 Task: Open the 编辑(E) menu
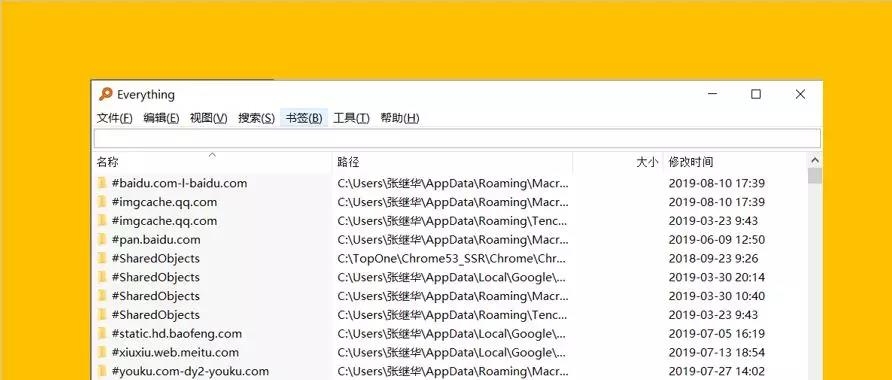pos(162,118)
